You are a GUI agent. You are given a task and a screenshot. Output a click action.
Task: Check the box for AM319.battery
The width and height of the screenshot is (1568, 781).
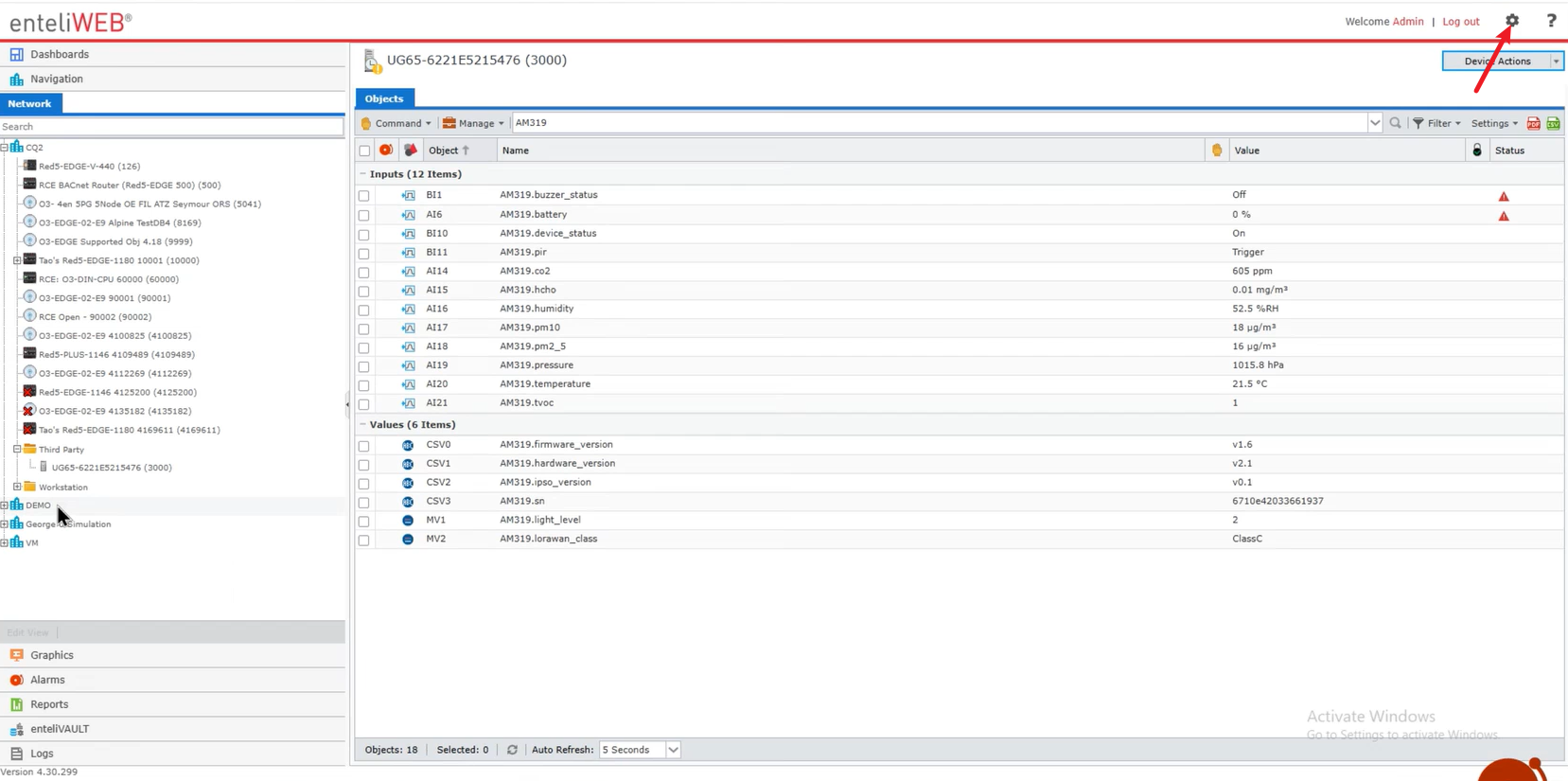[364, 215]
